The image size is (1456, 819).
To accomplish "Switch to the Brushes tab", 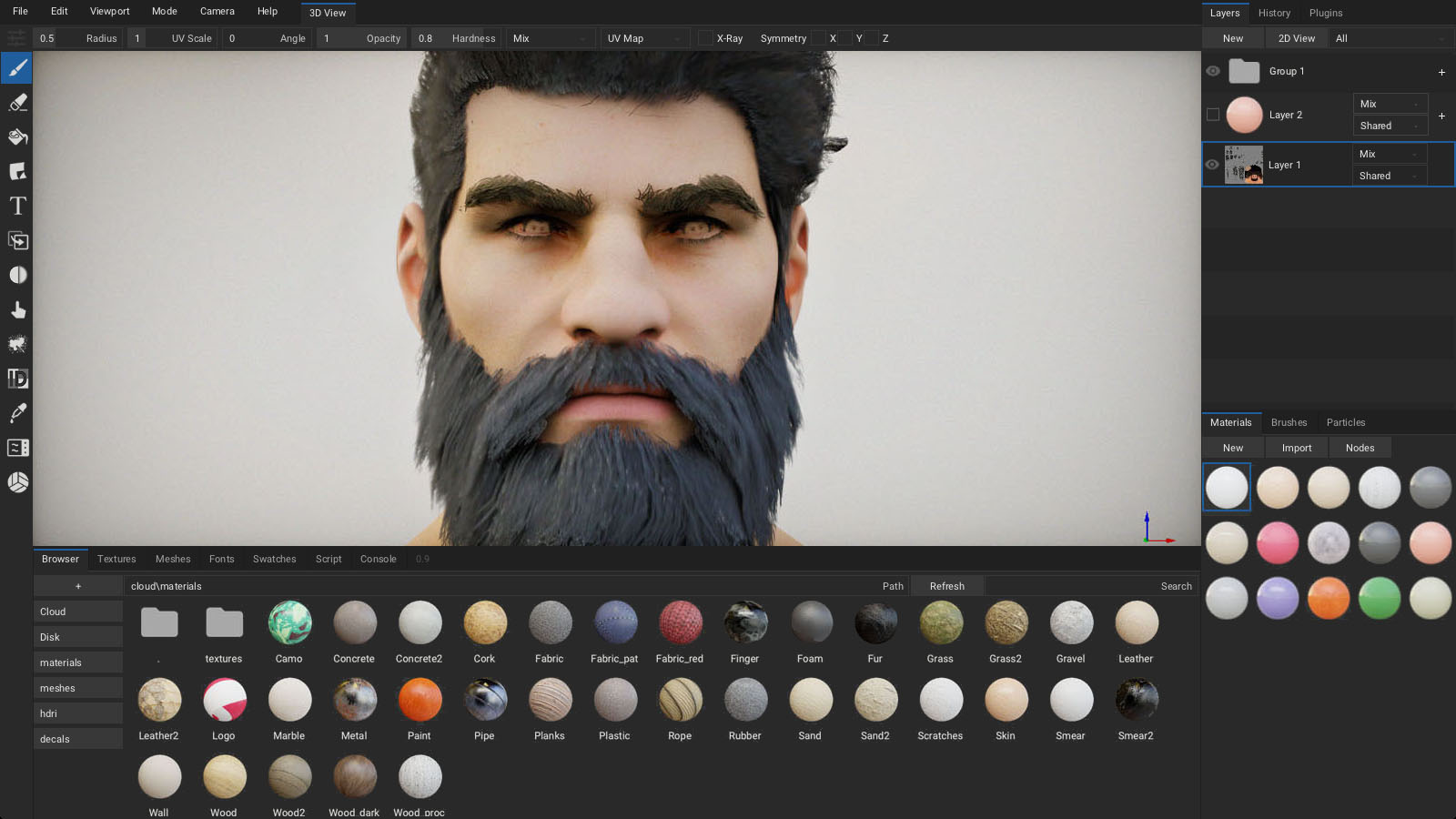I will 1289,422.
